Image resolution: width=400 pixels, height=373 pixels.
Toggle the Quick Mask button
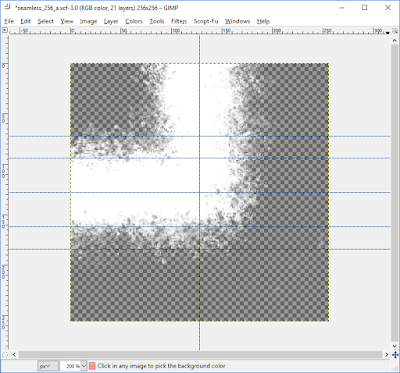tap(5, 354)
